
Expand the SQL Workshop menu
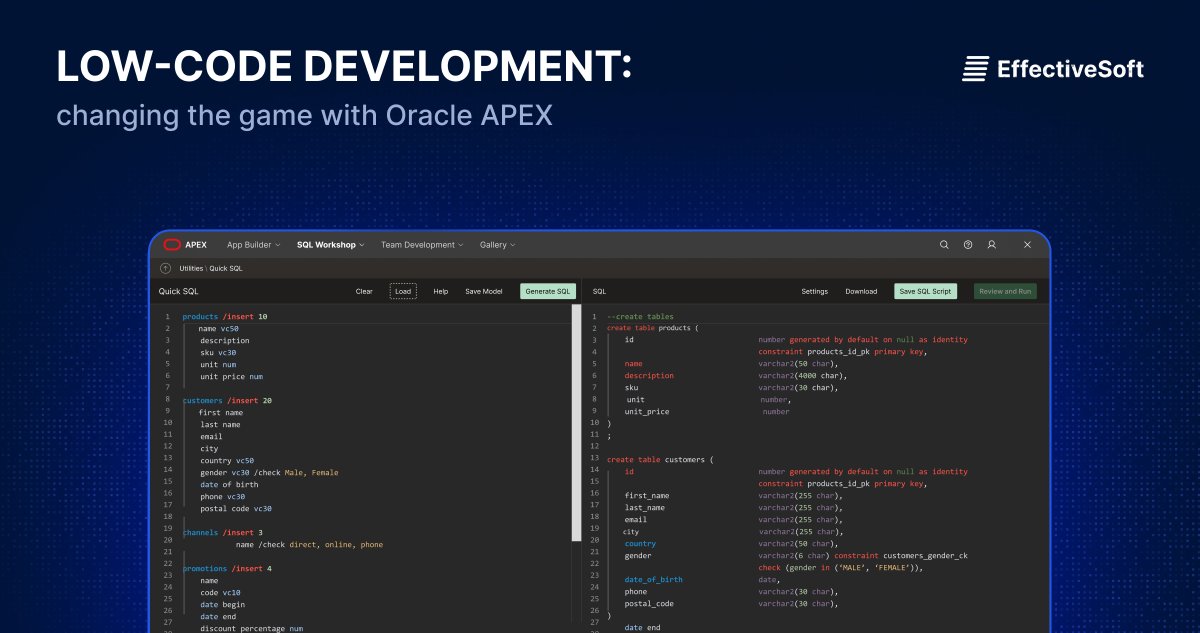[x=330, y=245]
